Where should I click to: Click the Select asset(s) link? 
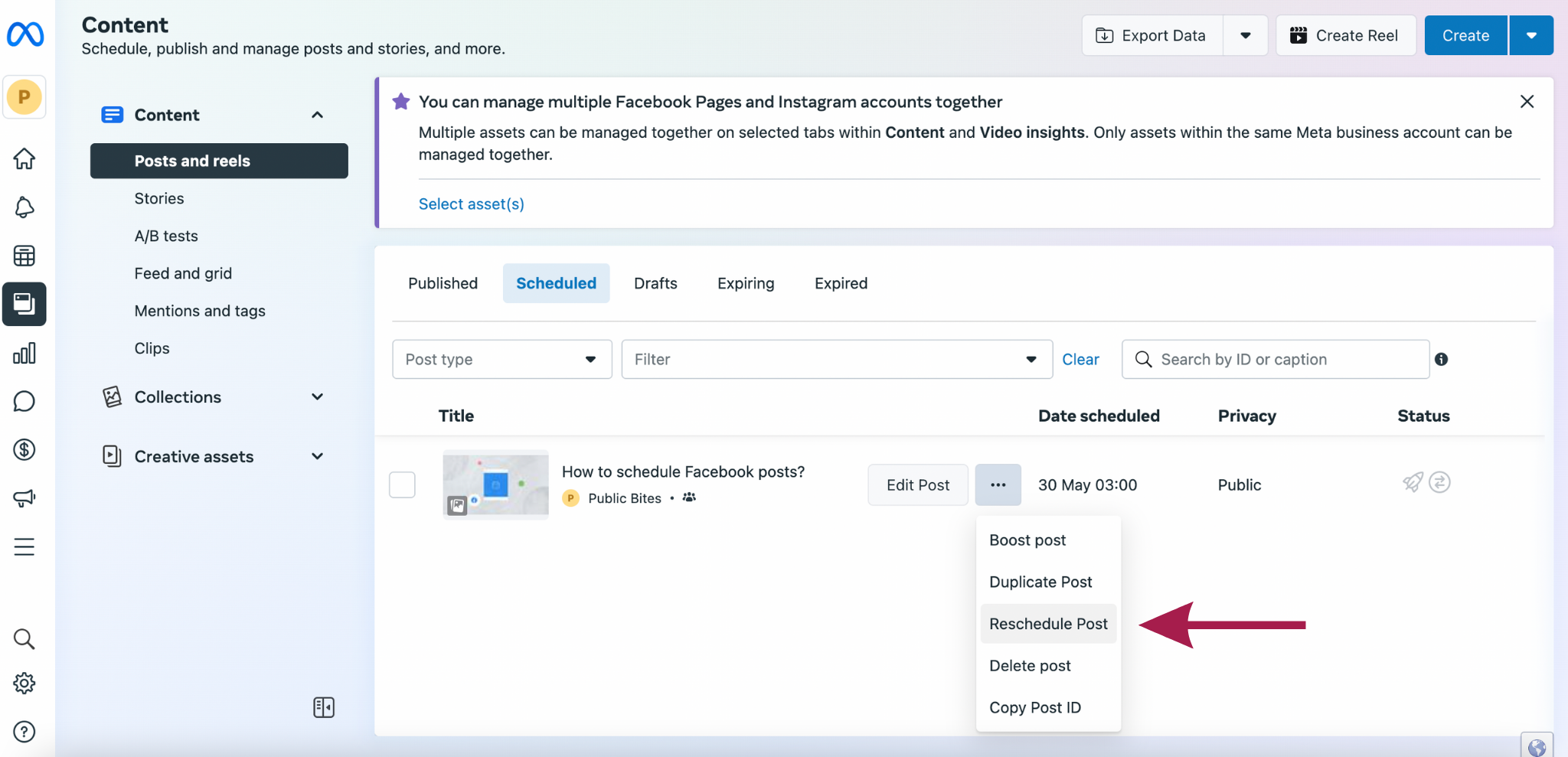[471, 204]
